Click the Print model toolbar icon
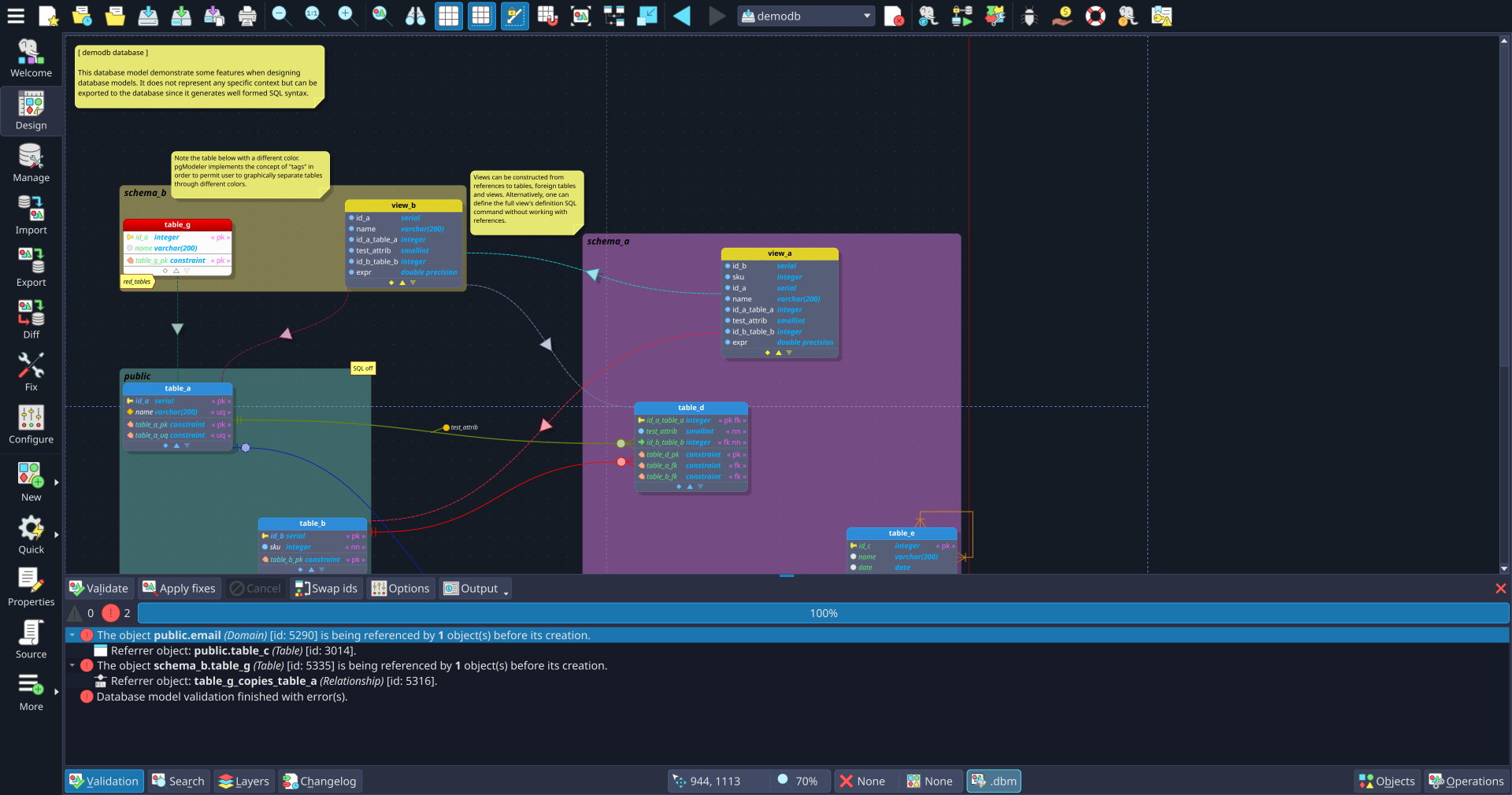The width and height of the screenshot is (1512, 795). tap(246, 16)
